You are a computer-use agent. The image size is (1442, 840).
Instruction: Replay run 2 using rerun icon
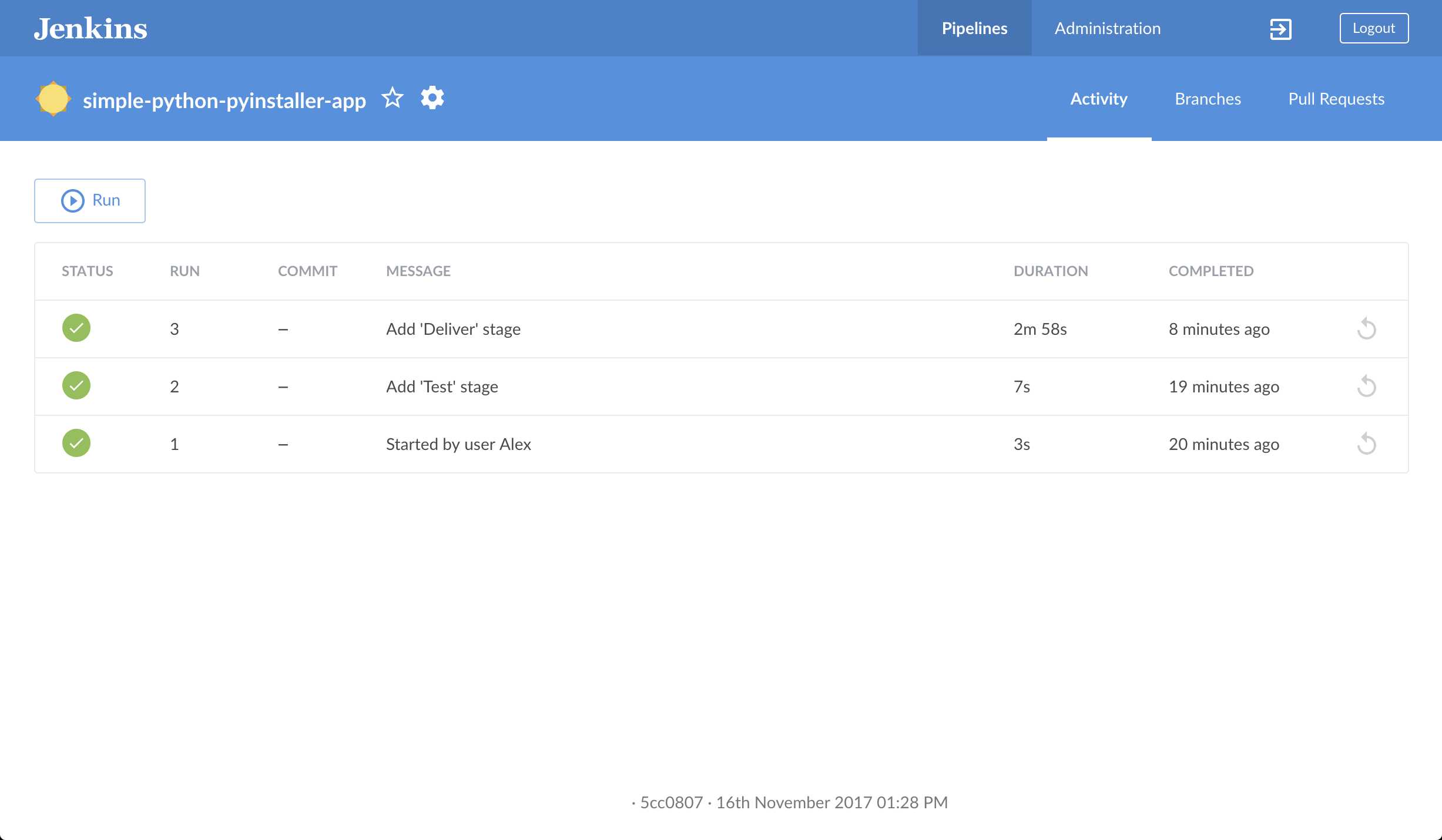pyautogui.click(x=1365, y=386)
